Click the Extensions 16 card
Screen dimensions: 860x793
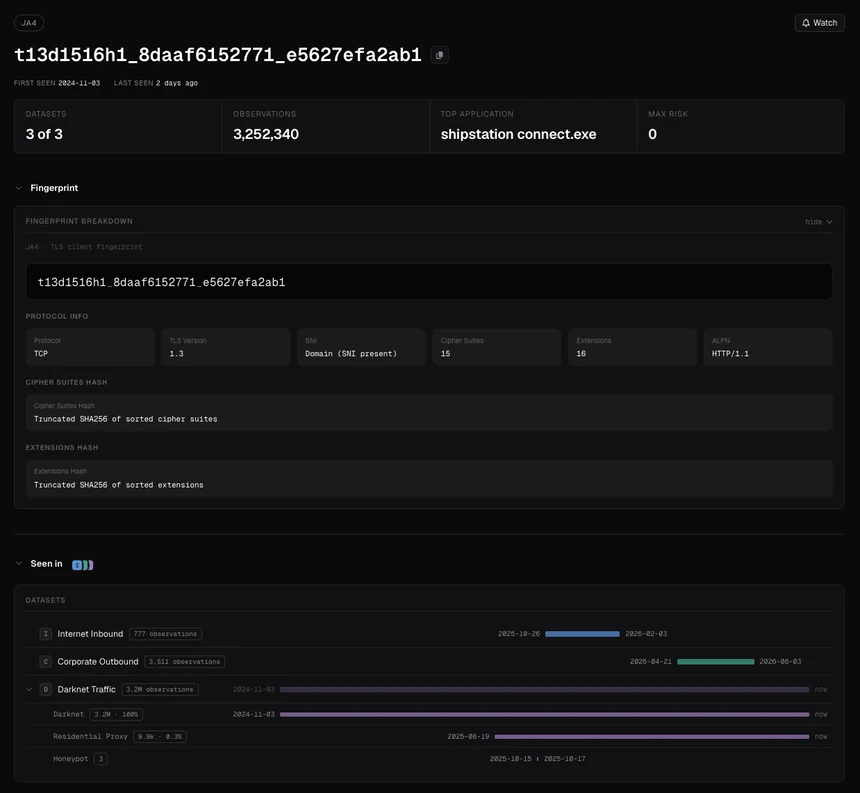click(x=632, y=347)
